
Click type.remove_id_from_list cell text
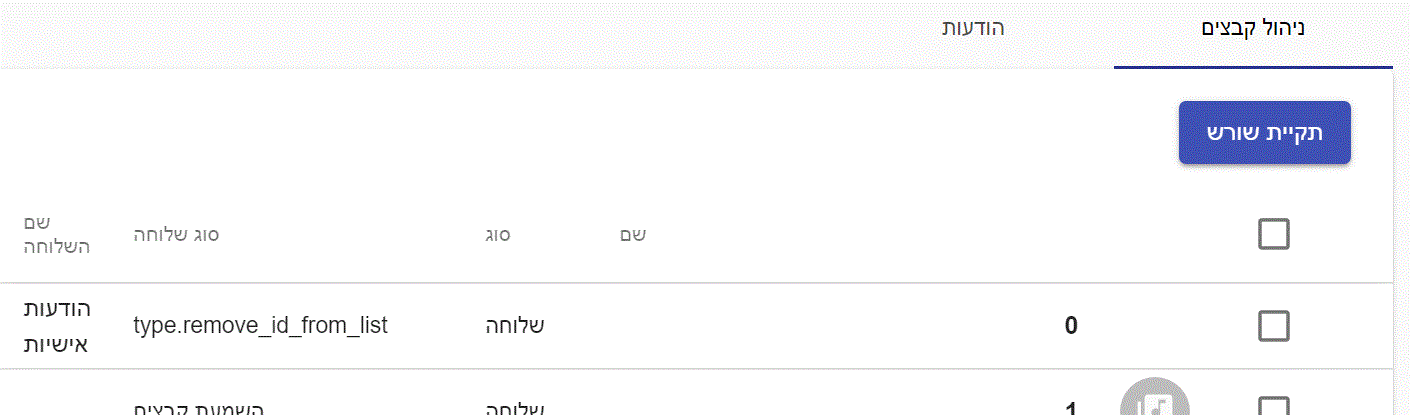tap(260, 326)
